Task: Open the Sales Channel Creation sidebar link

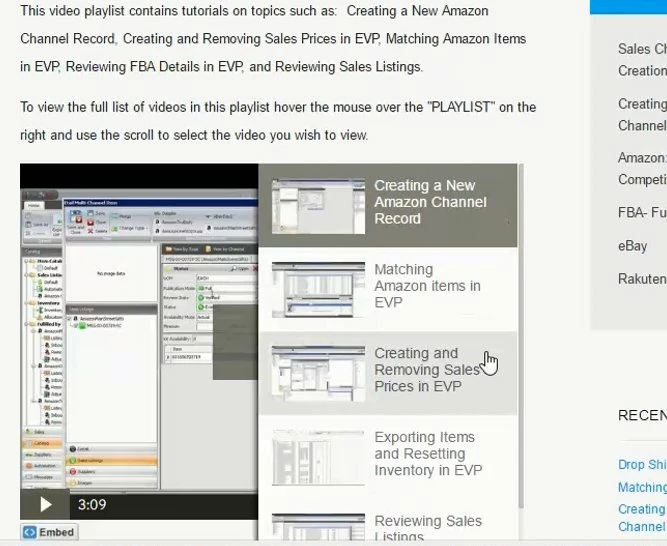Action: (642, 60)
